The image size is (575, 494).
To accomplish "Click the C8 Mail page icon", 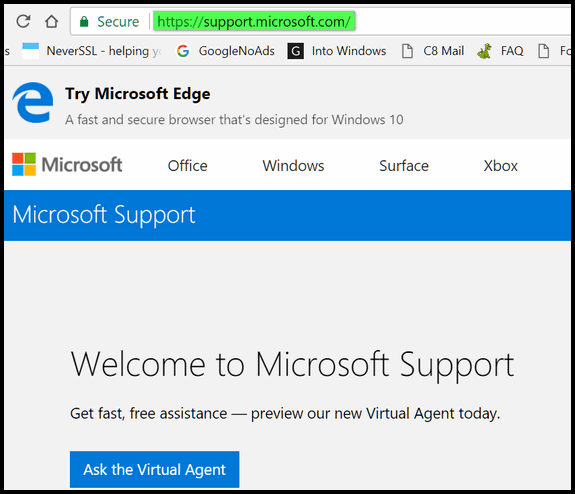I will 407,51.
